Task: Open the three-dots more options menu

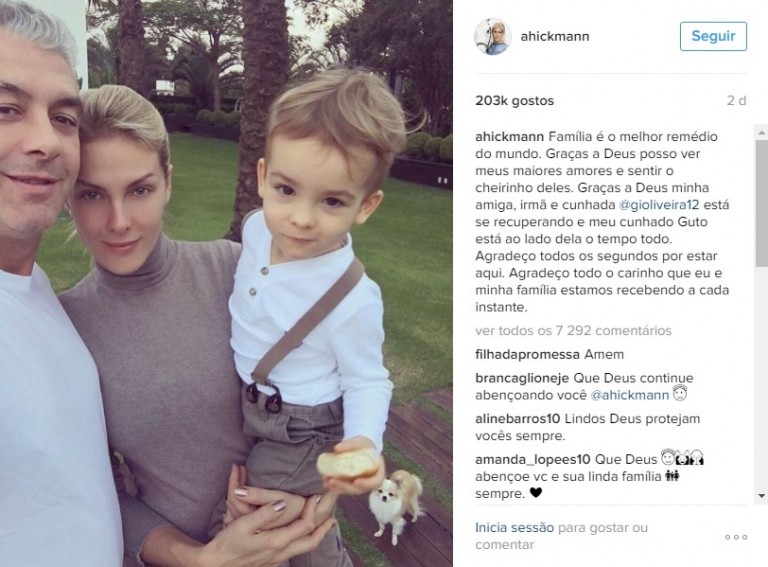Action: 736,537
